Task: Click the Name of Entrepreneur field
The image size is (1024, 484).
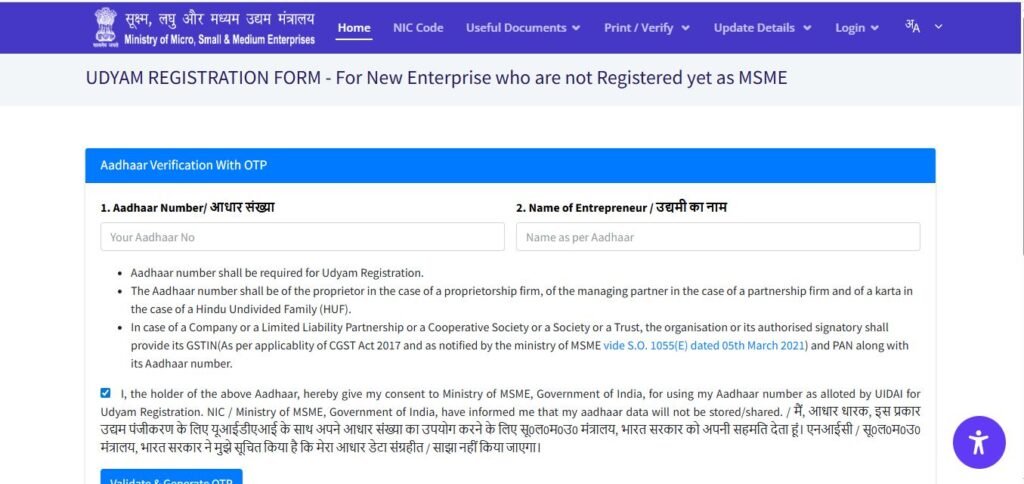Action: point(717,237)
